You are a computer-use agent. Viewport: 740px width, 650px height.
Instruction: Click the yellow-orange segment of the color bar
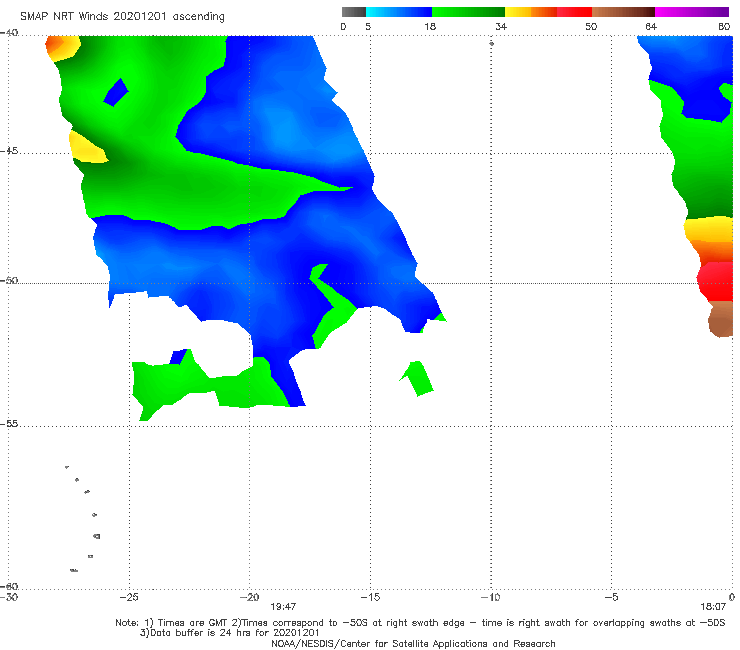[531, 12]
